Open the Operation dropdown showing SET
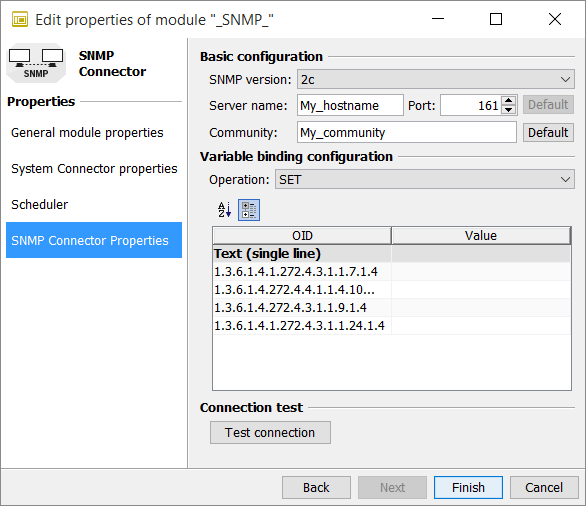This screenshot has height=506, width=586. [x=425, y=179]
